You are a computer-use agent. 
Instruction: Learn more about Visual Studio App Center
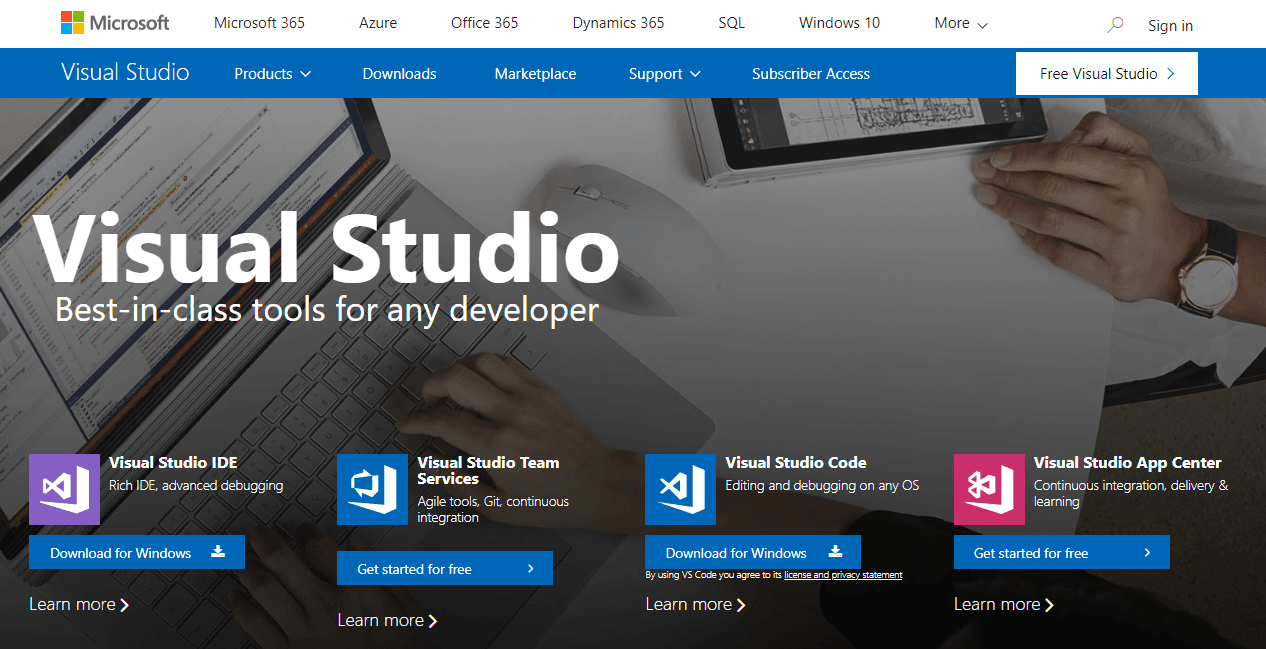pyautogui.click(x=1004, y=604)
